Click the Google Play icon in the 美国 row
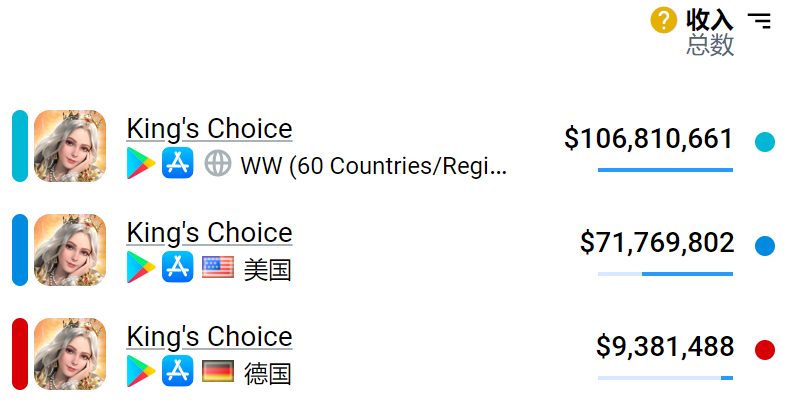792x402 pixels. [141, 267]
